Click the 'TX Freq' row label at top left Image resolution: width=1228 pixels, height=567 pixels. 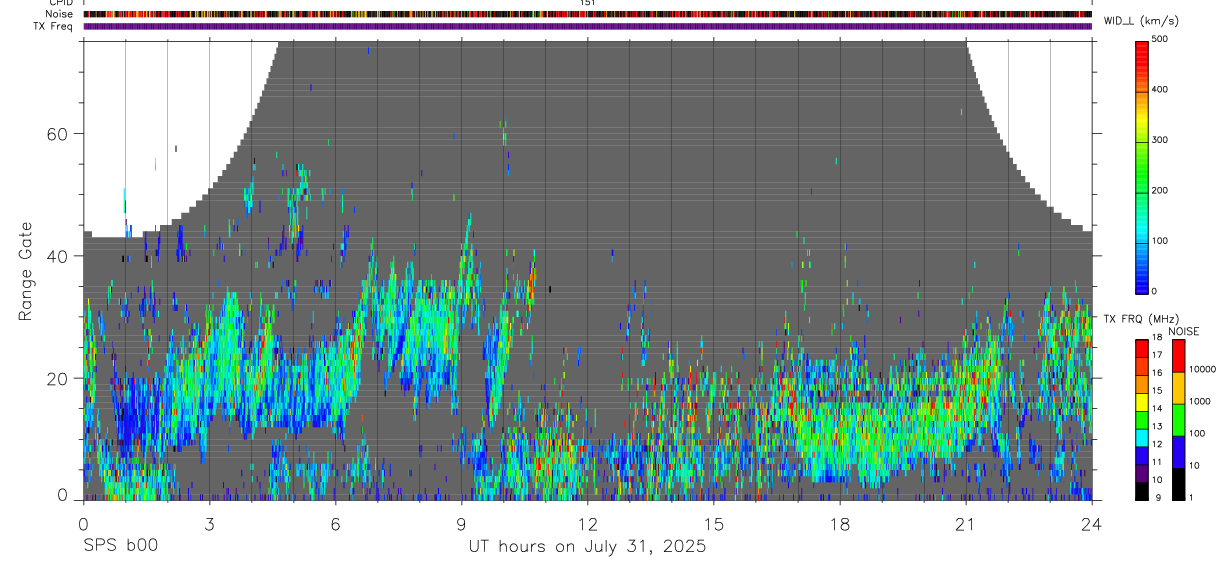[54, 26]
